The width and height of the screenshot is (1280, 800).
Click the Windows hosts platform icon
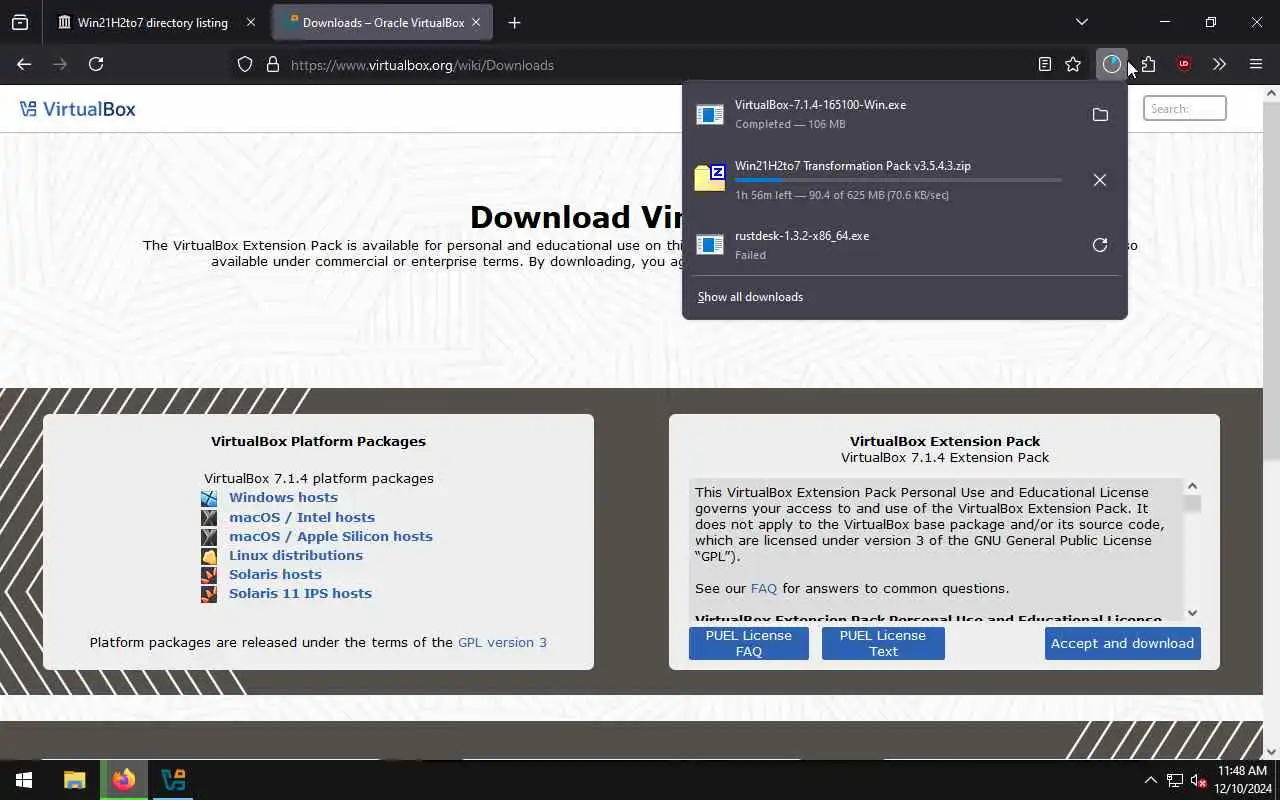(x=209, y=498)
